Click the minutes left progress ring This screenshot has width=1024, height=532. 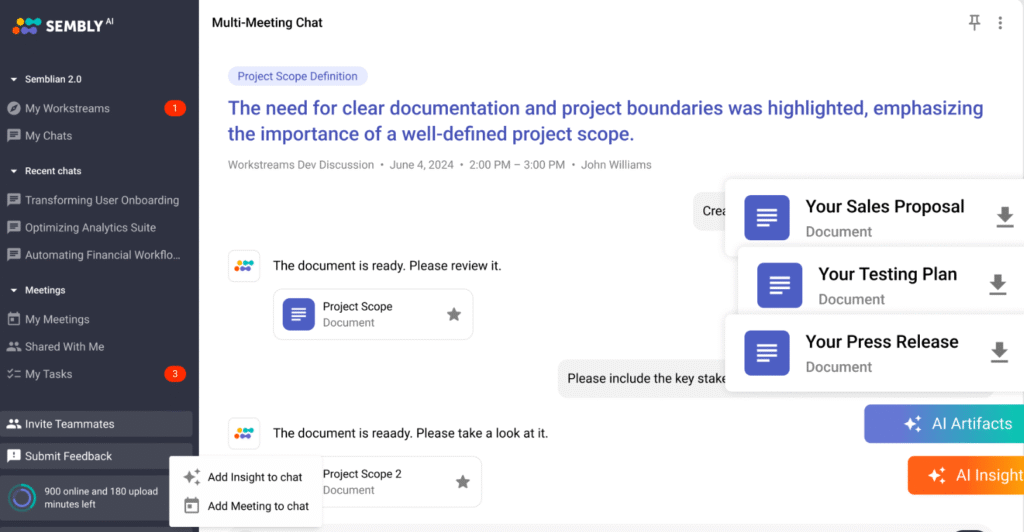pos(22,497)
